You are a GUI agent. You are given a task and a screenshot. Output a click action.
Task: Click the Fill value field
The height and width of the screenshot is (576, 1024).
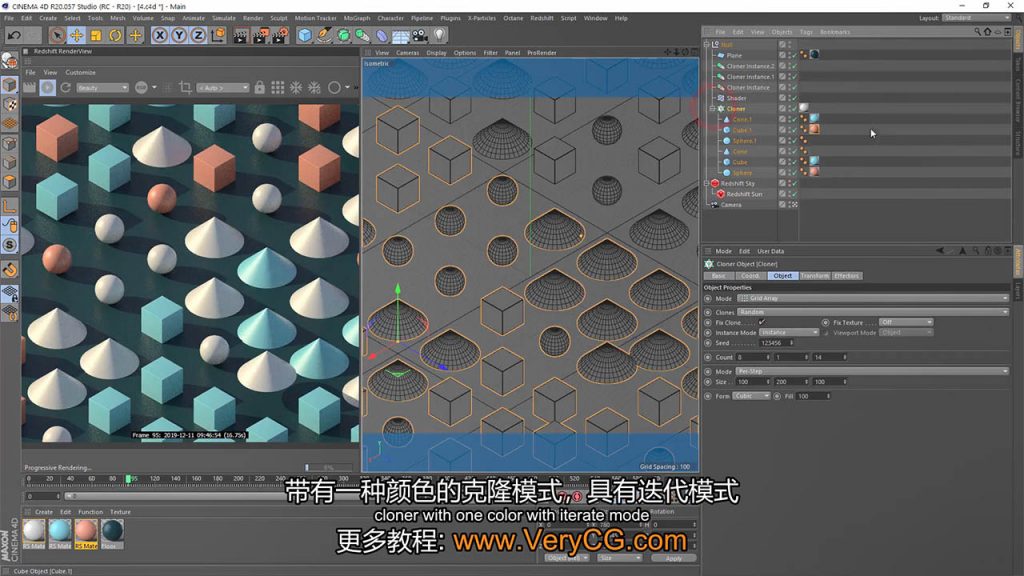point(813,396)
